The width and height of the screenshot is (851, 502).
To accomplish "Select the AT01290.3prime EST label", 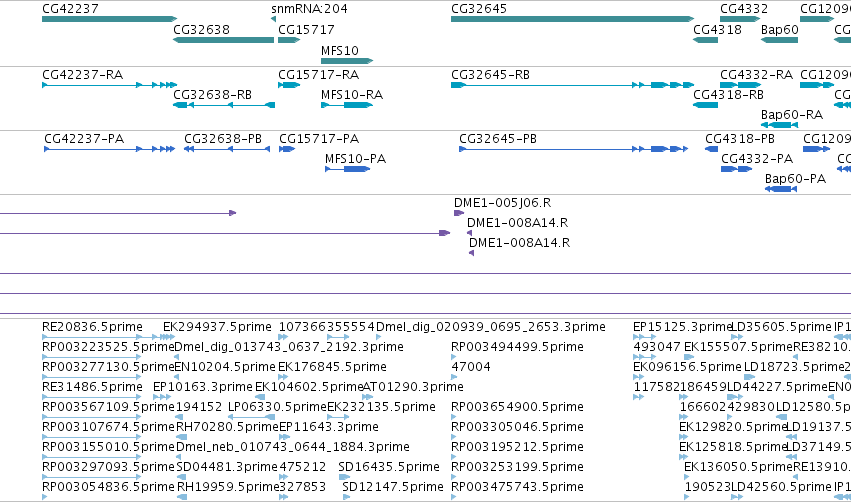I will pyautogui.click(x=413, y=387).
